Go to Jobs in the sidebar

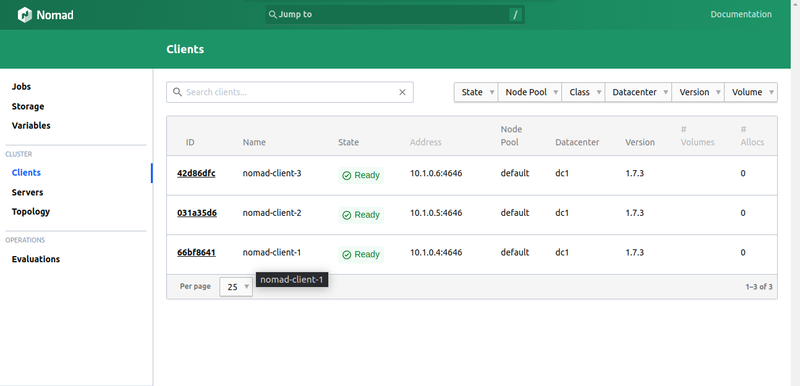21,87
